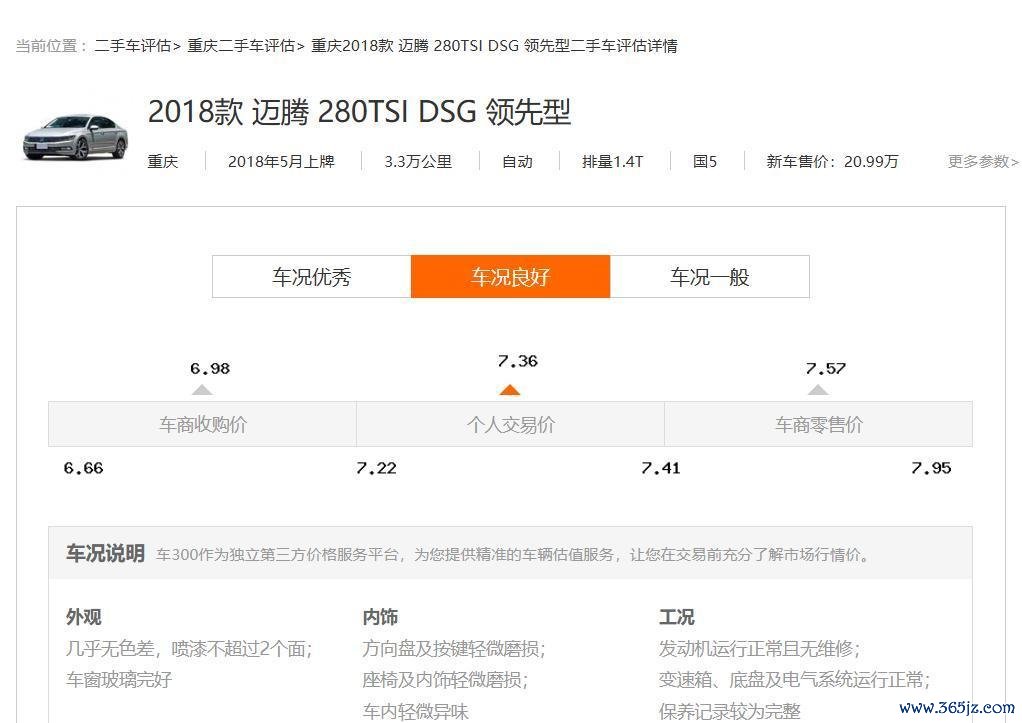Click the 外观 heading
1022x723 pixels.
point(83,617)
